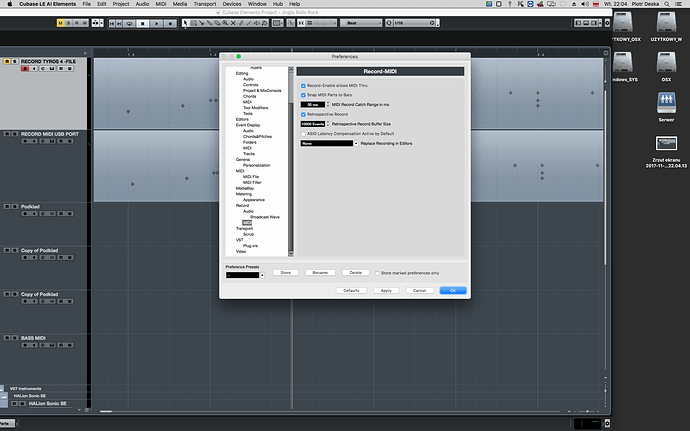Viewport: 690px width, 431px height.
Task: Click the Apply button in Preferences
Action: pos(386,291)
